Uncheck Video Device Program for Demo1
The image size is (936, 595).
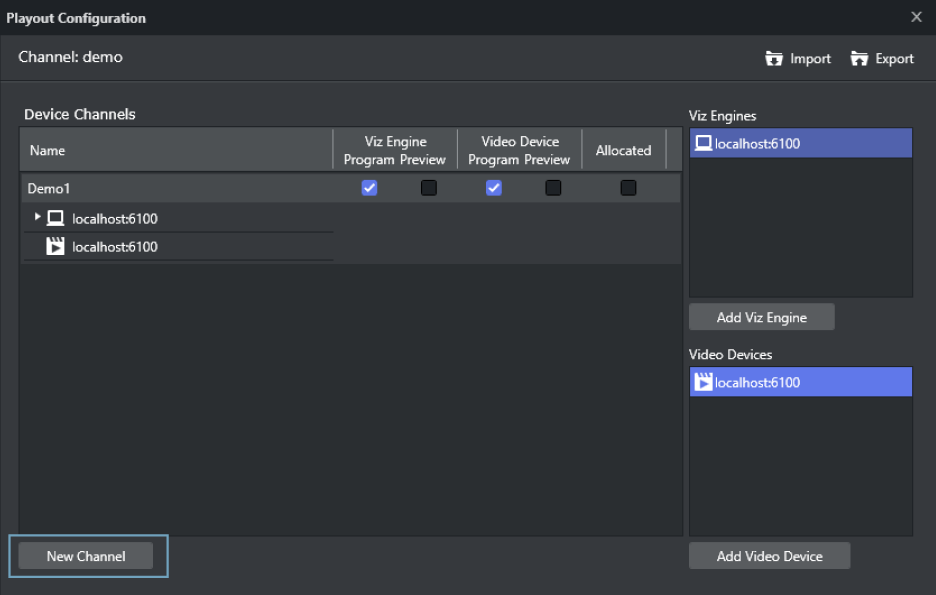pyautogui.click(x=493, y=188)
